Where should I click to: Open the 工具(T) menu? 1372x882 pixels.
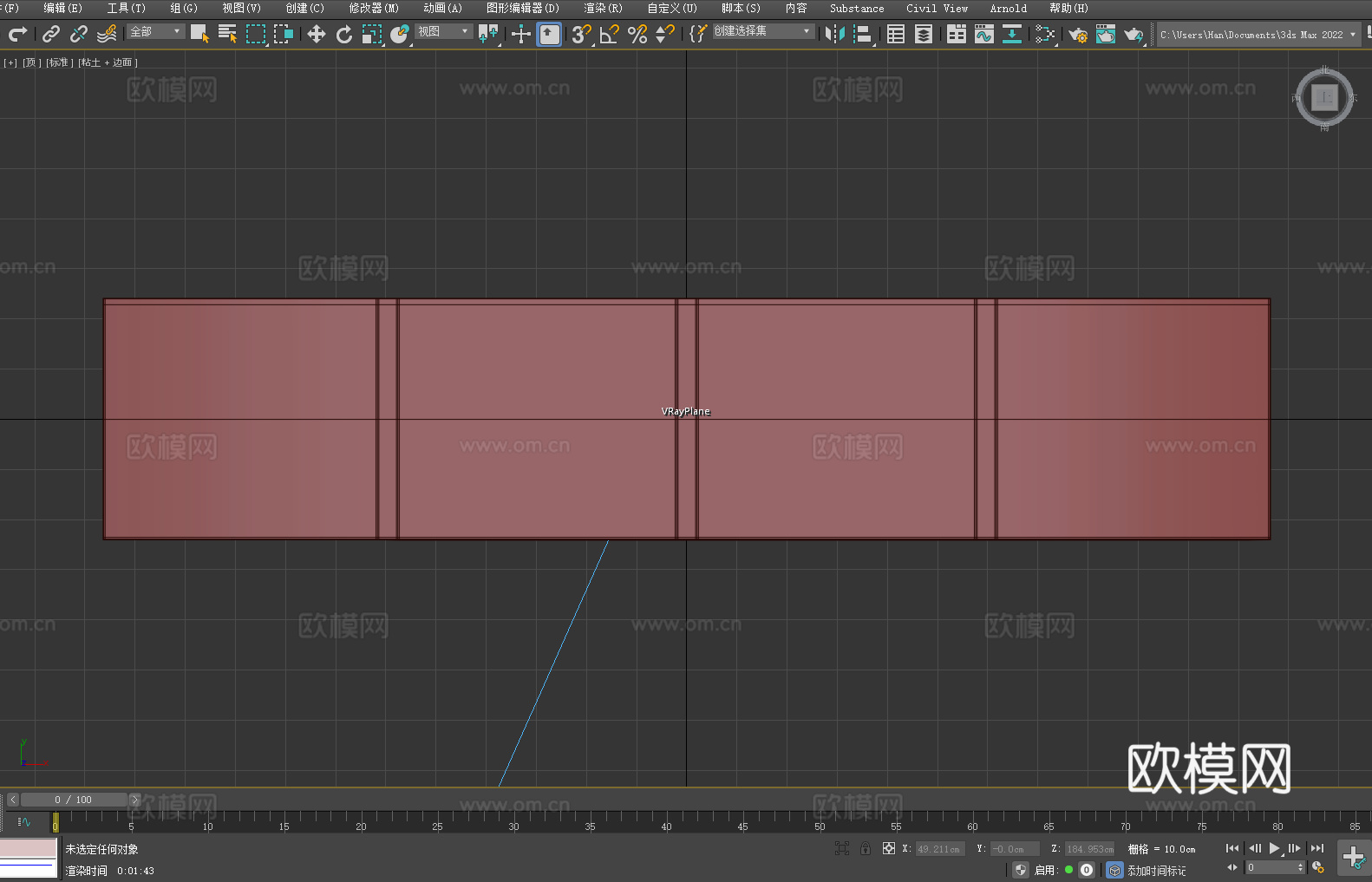pyautogui.click(x=126, y=8)
